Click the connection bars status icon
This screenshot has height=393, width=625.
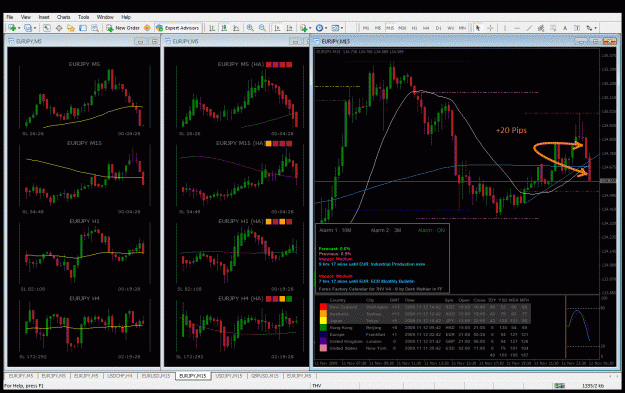pos(560,385)
